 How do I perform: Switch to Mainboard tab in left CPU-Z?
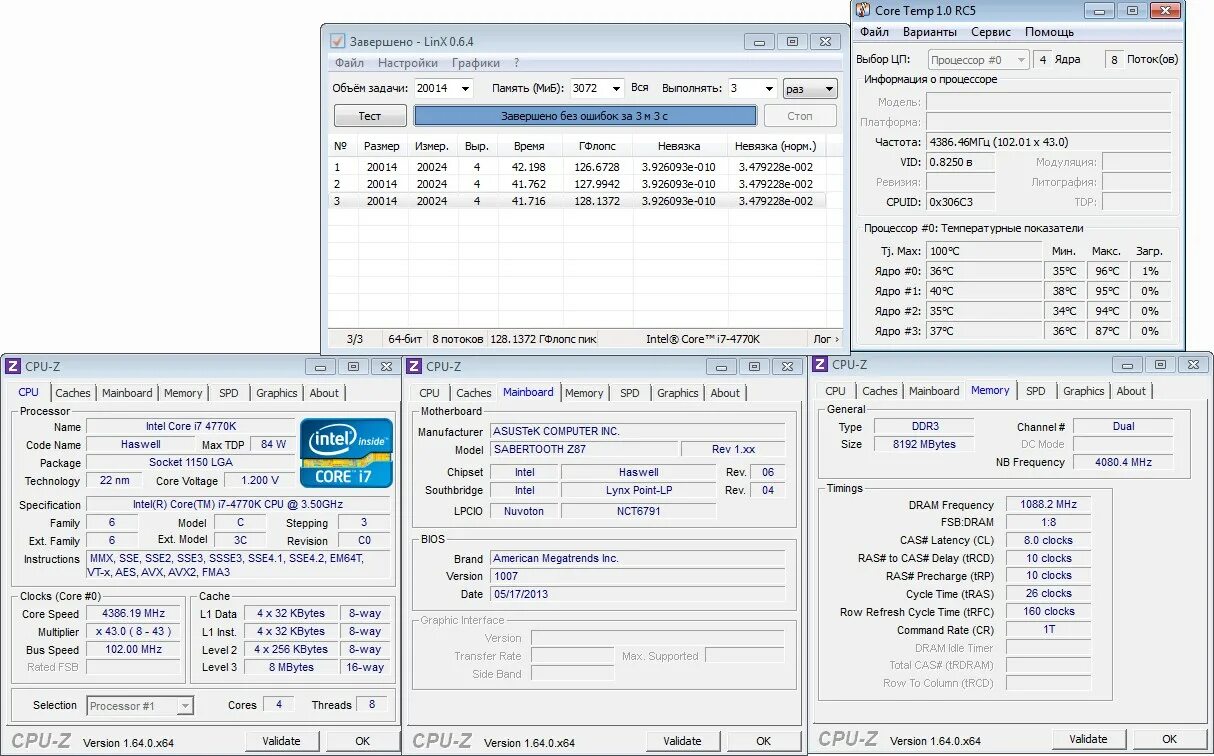tap(127, 393)
